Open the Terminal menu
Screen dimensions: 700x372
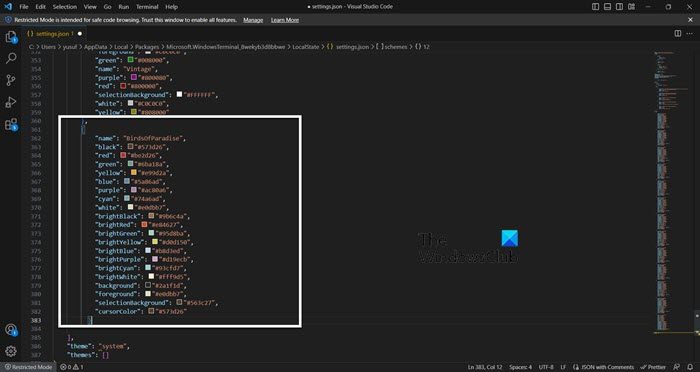click(x=147, y=7)
